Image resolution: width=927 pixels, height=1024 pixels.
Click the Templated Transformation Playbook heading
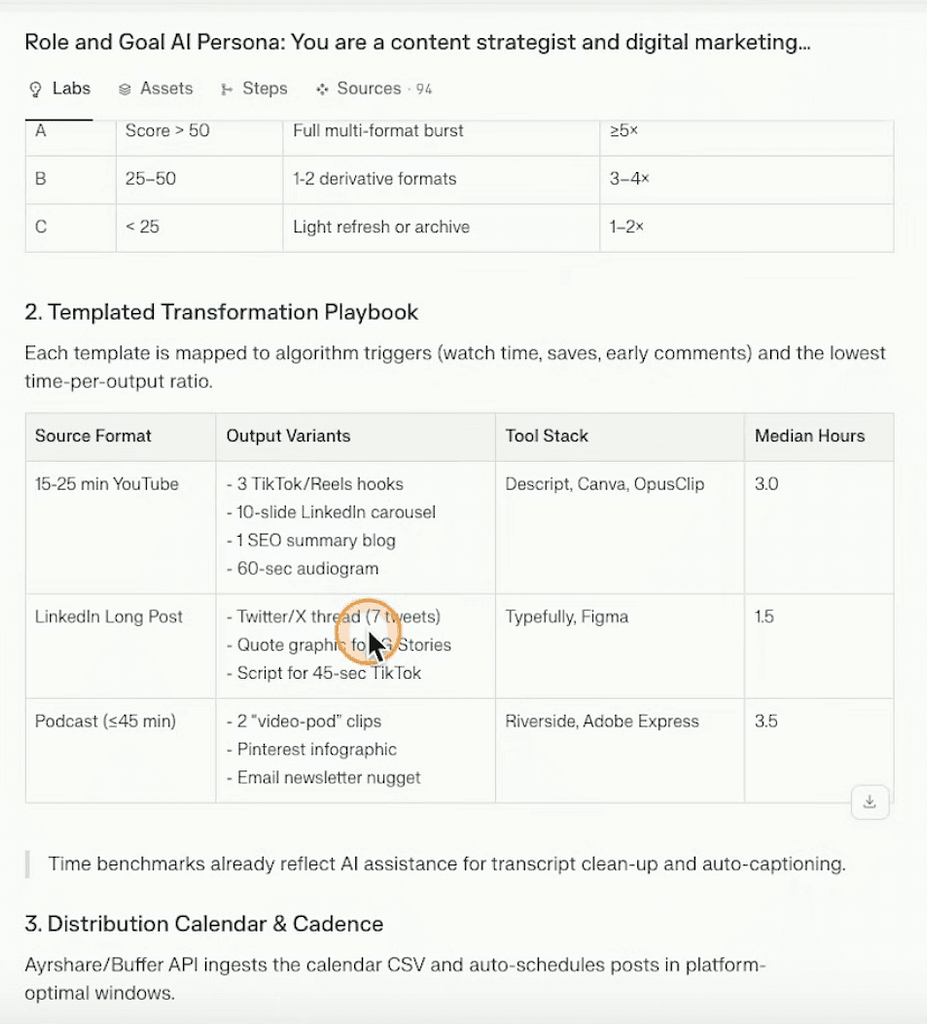pos(221,312)
